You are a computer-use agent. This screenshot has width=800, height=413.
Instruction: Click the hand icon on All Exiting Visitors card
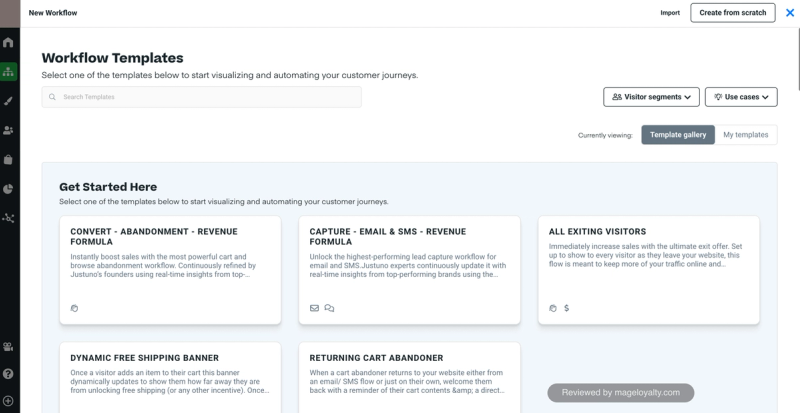(x=553, y=308)
